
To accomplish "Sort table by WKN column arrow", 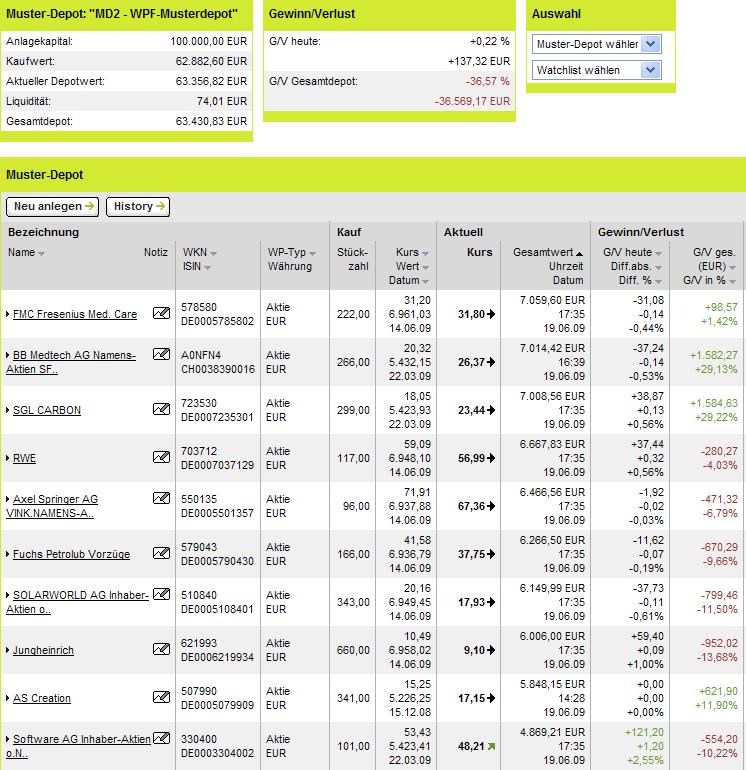I will click(213, 253).
